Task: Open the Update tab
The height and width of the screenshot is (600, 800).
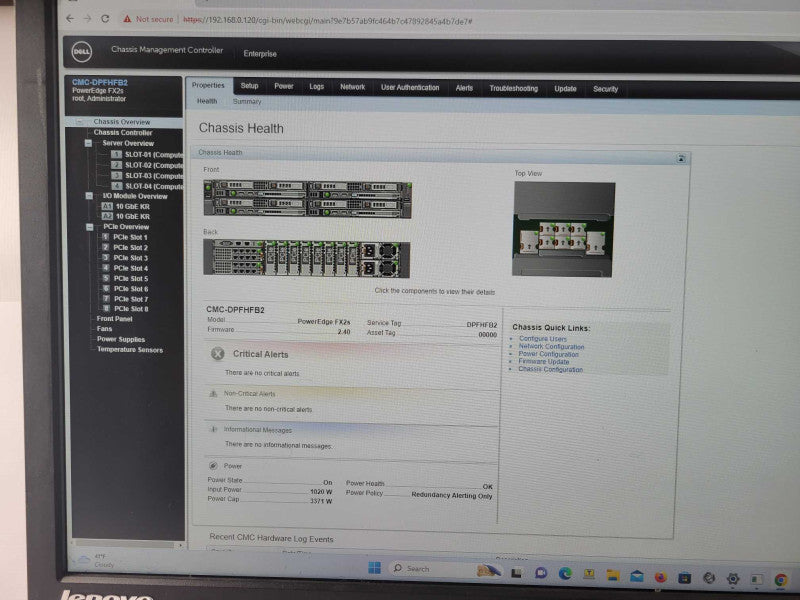Action: (565, 89)
